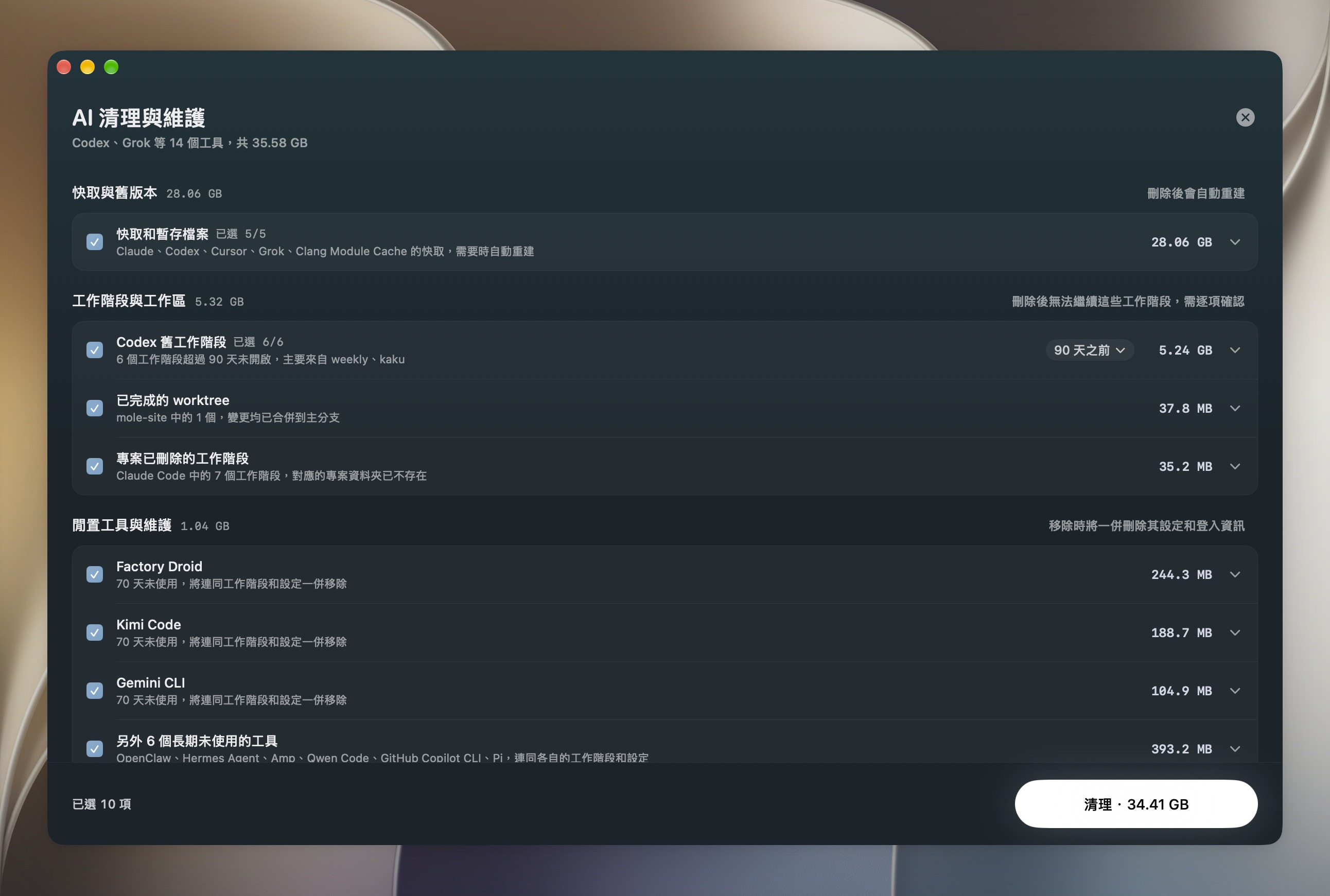The height and width of the screenshot is (896, 1330).
Task: Click the Codex 舊工作階段 row title
Action: click(171, 342)
